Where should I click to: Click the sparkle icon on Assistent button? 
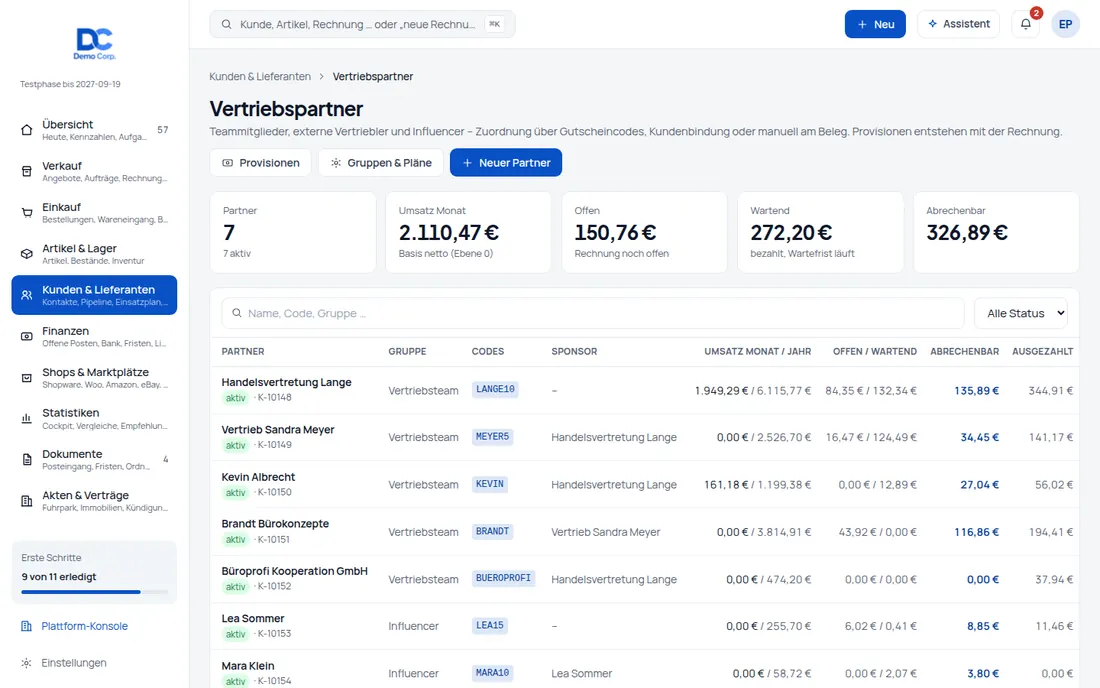(x=932, y=24)
